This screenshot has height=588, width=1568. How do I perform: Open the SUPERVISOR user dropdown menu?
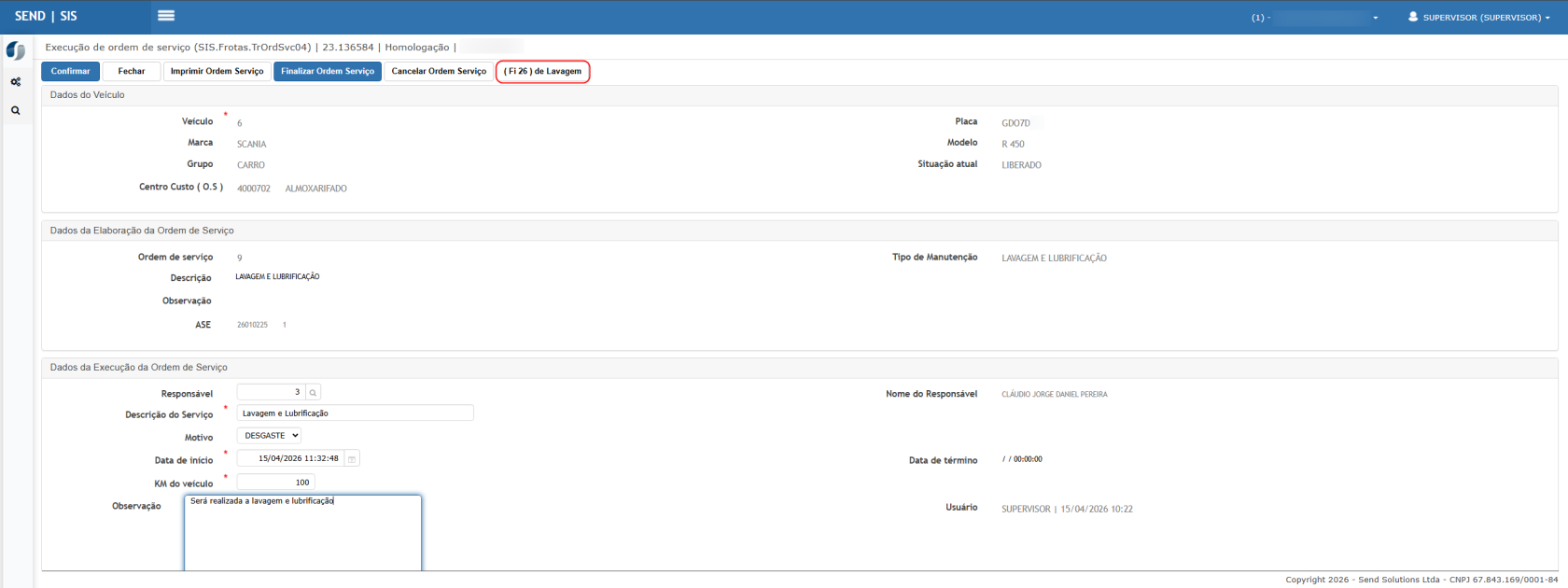point(1478,17)
